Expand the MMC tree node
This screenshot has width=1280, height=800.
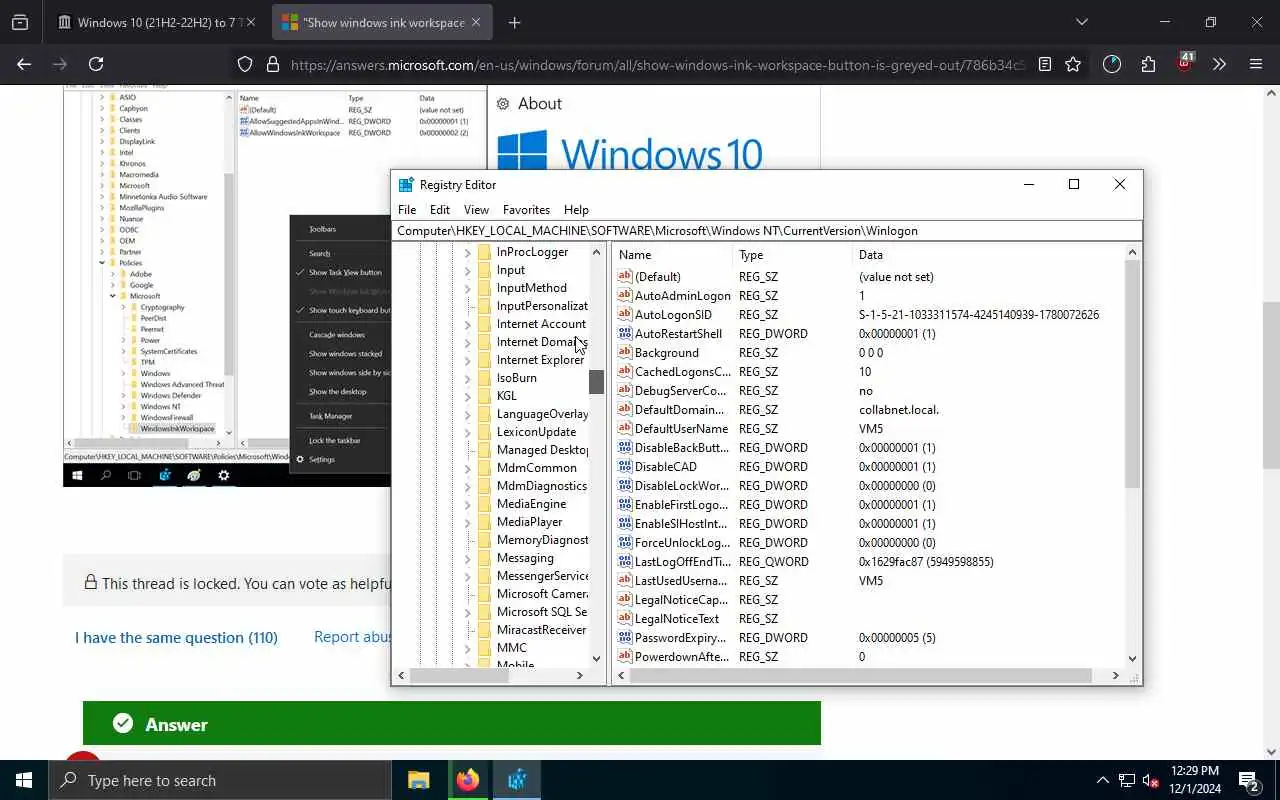pyautogui.click(x=467, y=649)
